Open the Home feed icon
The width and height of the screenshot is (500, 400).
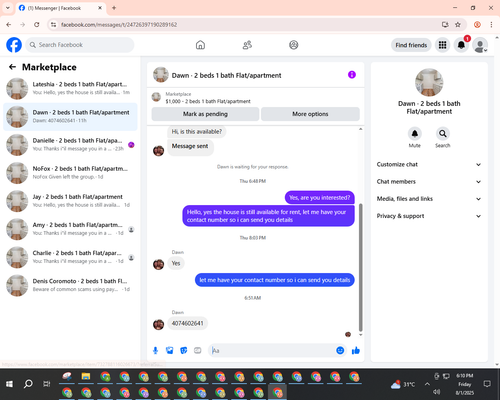tap(200, 45)
